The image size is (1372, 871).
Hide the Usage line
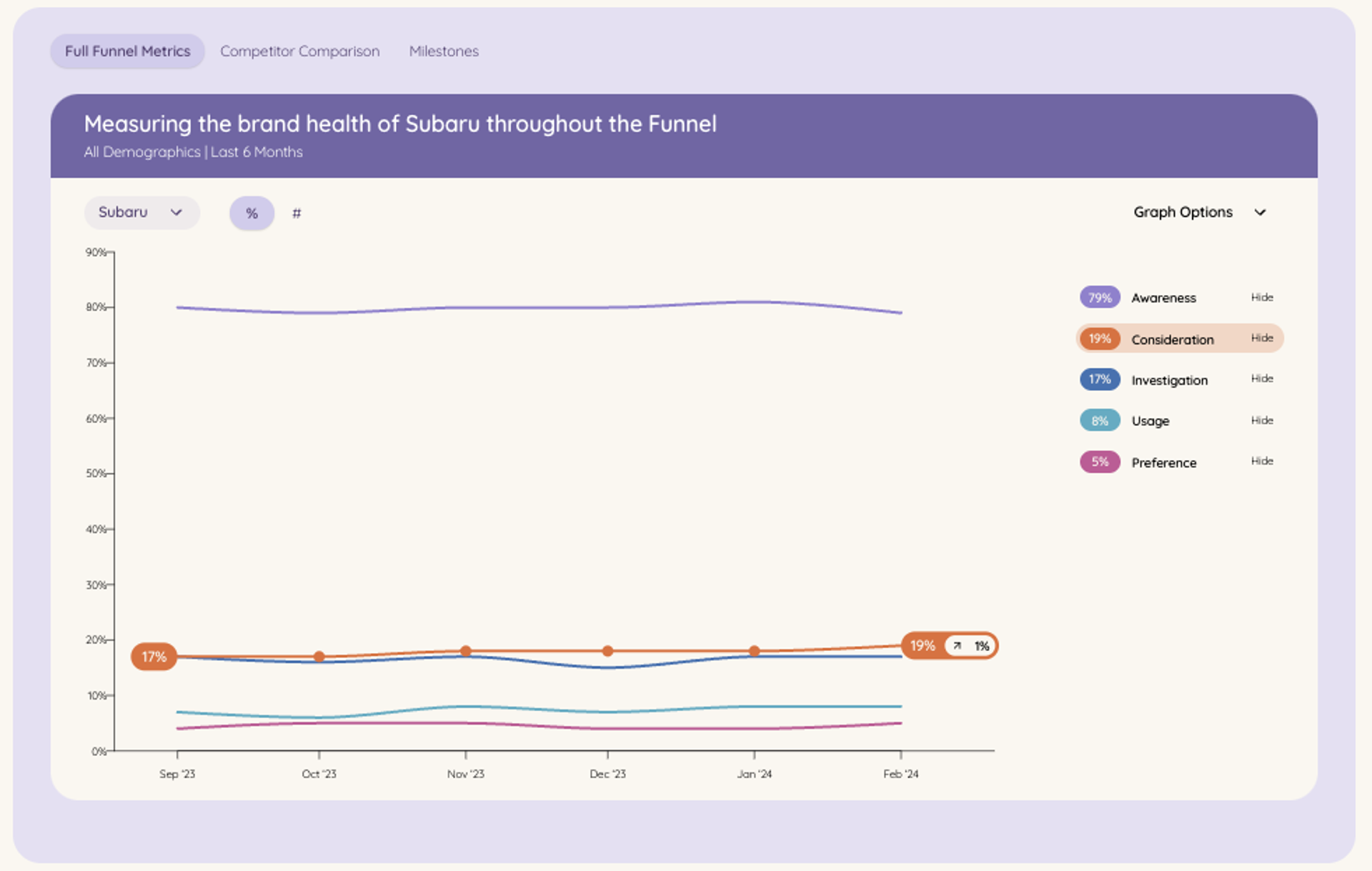[1262, 420]
